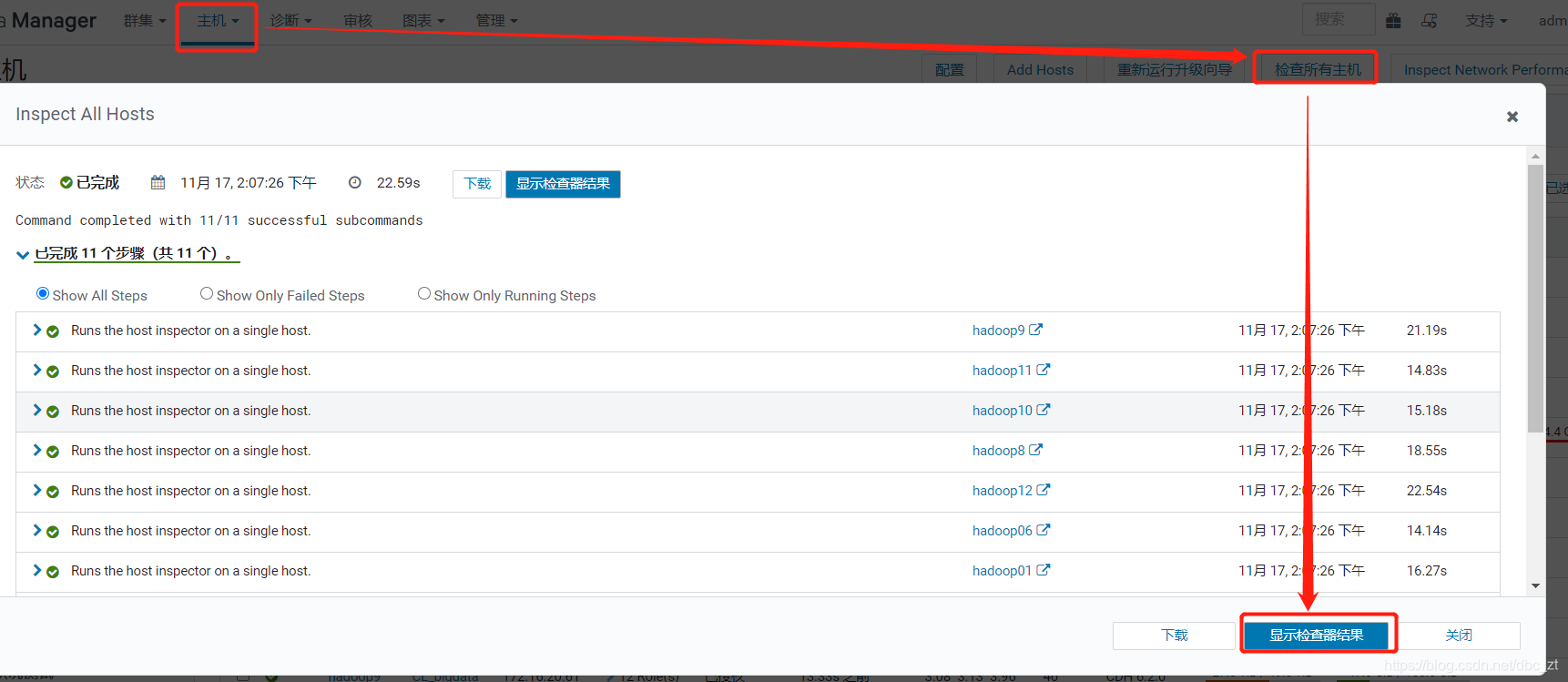This screenshot has height=682, width=1568.
Task: Click external link icon next to hadoop10
Action: tap(1044, 410)
